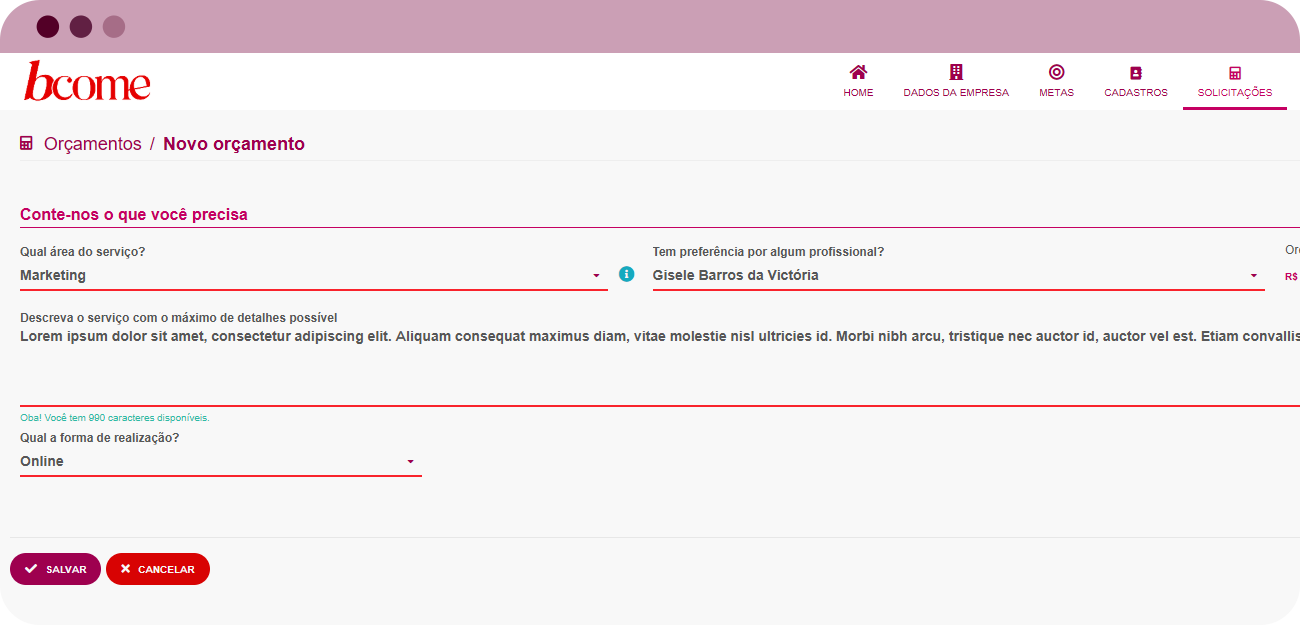
Task: Click the darkest first window dot
Action: pos(48,27)
